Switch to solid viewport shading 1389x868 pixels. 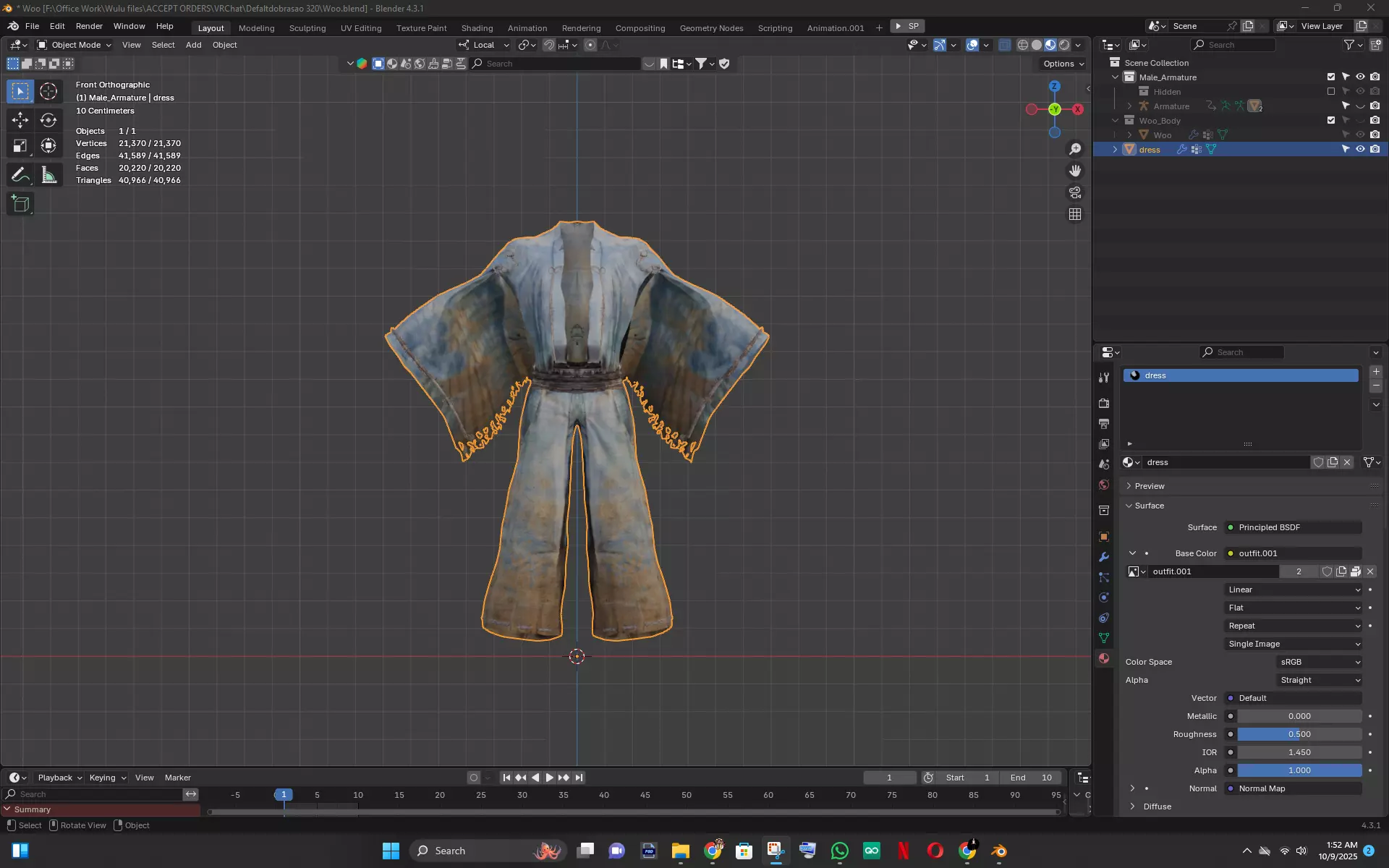[x=1037, y=45]
